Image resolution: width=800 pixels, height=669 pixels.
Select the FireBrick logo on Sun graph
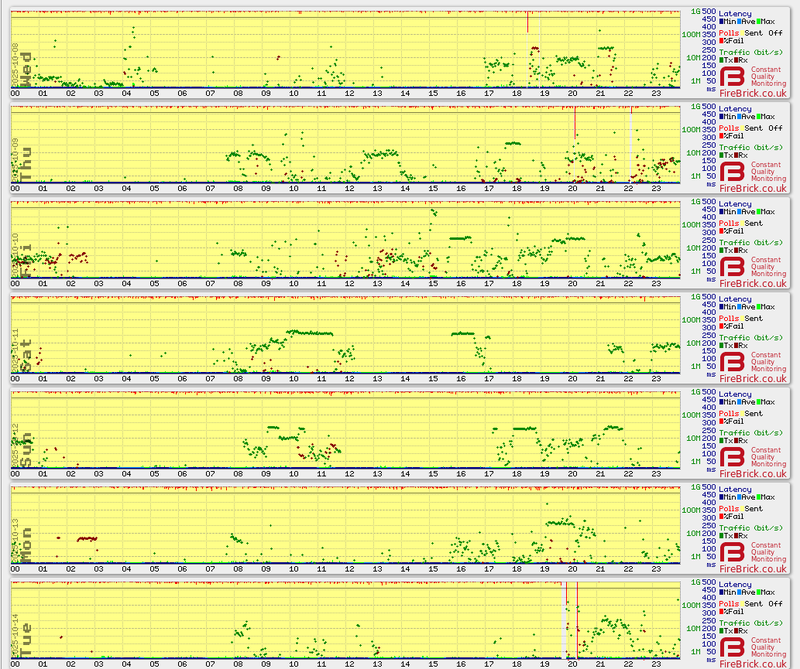732,458
